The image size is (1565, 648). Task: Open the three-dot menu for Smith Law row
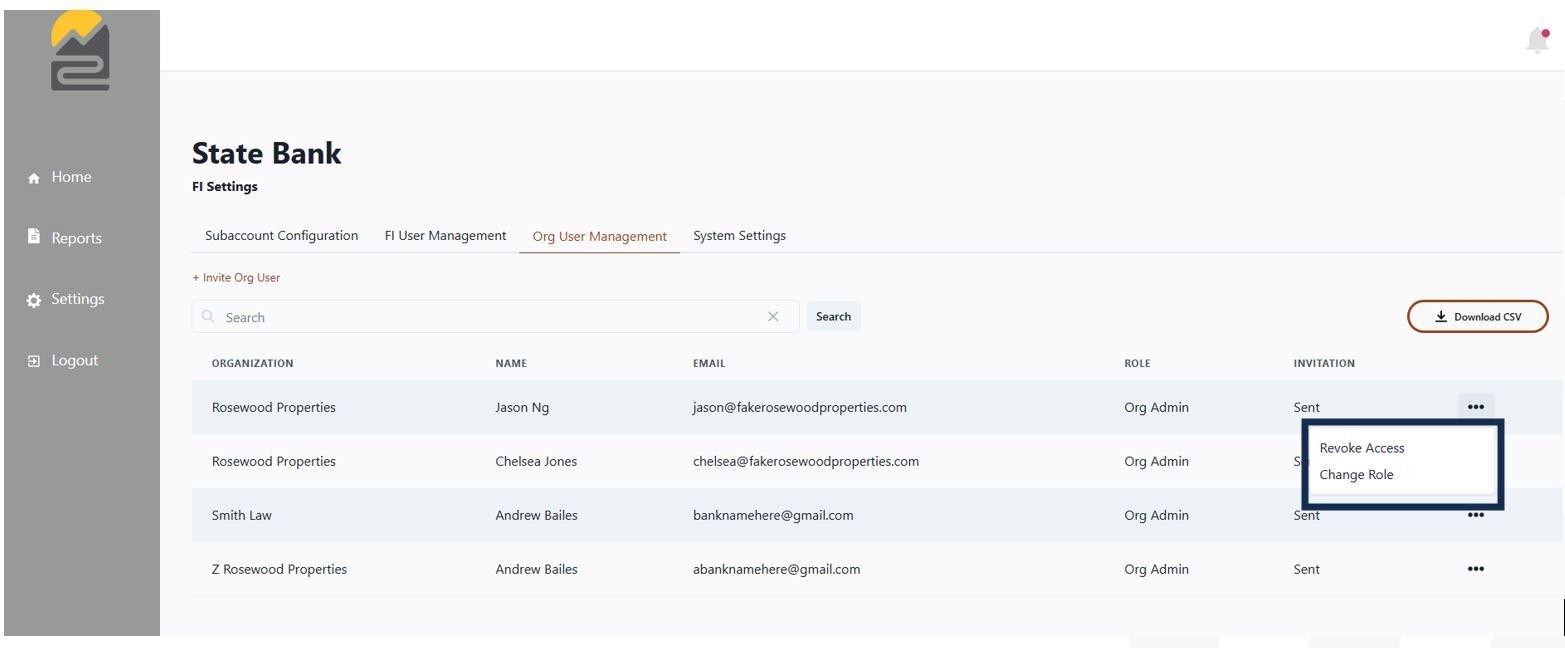[1475, 516]
